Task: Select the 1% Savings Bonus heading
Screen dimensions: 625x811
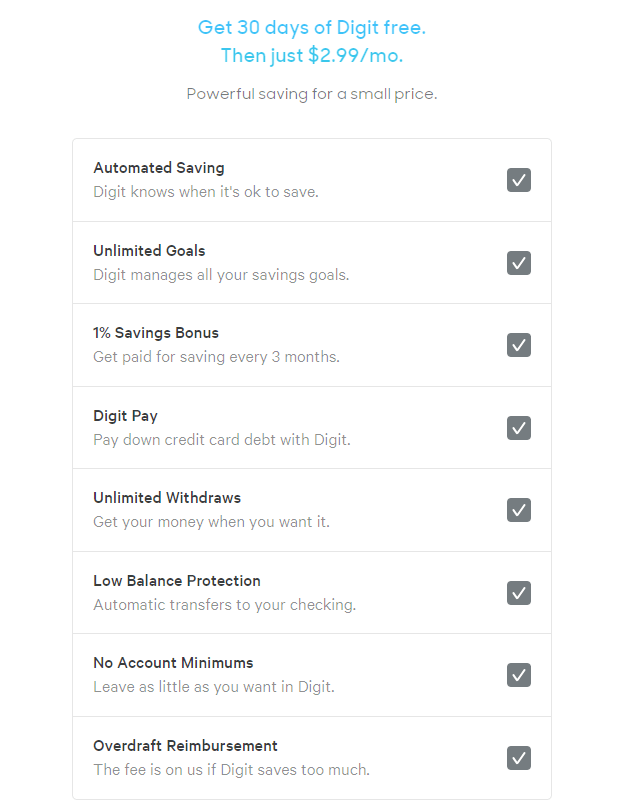Action: (156, 333)
